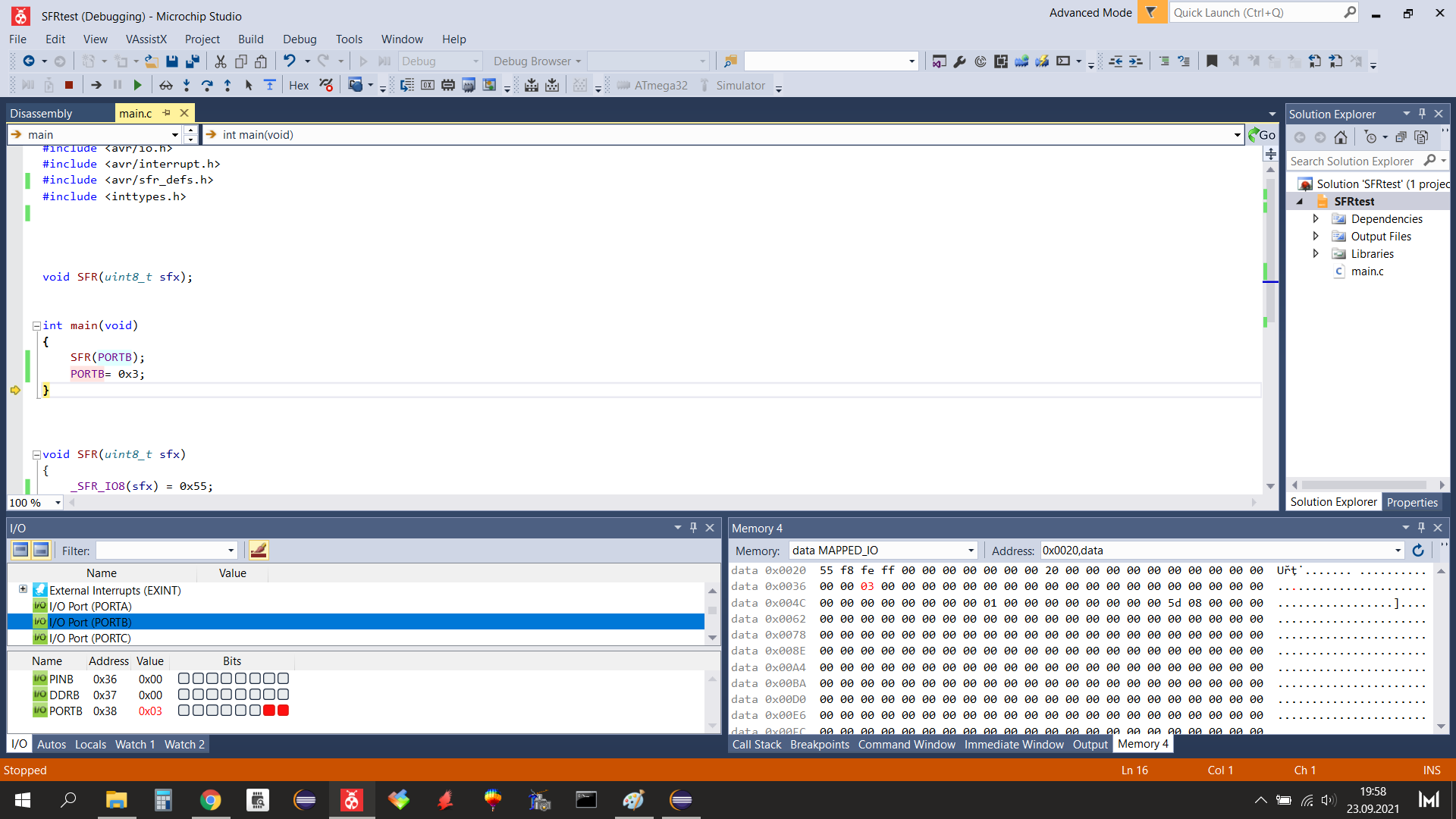Click the Step Into arrow icon
The image size is (1456, 819).
pos(187,86)
